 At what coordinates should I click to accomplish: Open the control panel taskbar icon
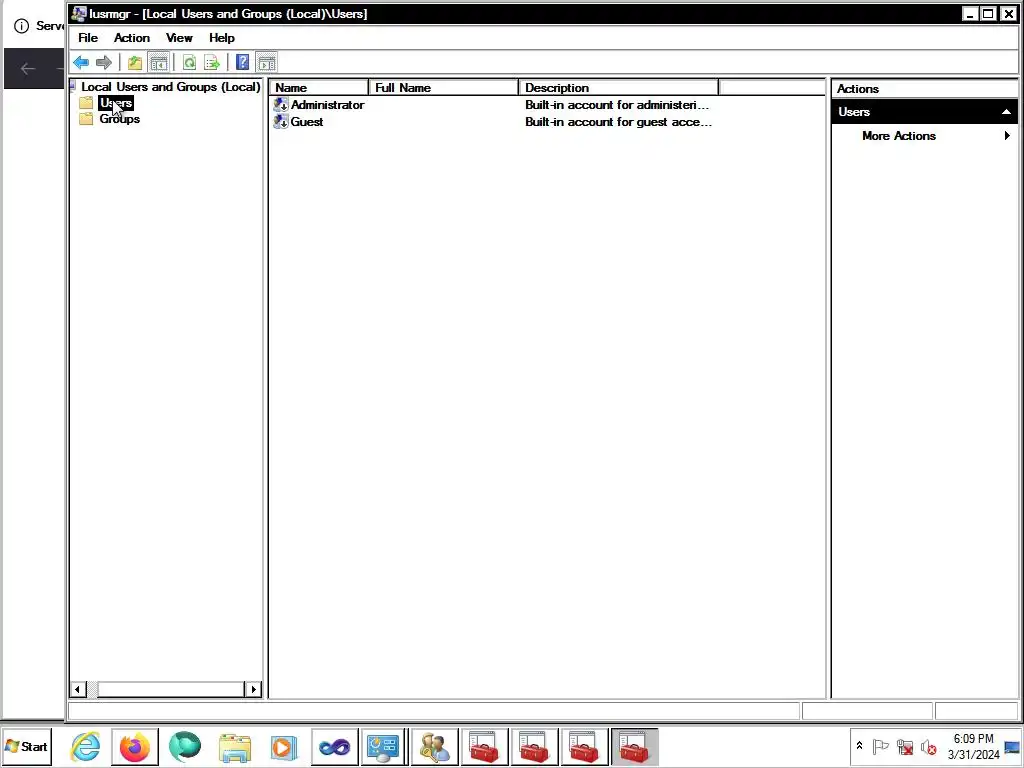(384, 746)
